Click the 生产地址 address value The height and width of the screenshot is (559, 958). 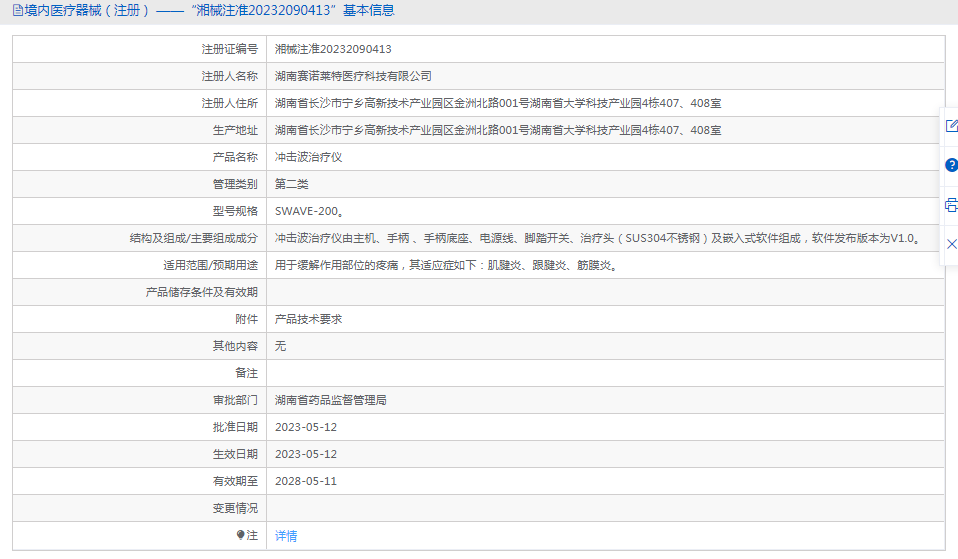(498, 130)
